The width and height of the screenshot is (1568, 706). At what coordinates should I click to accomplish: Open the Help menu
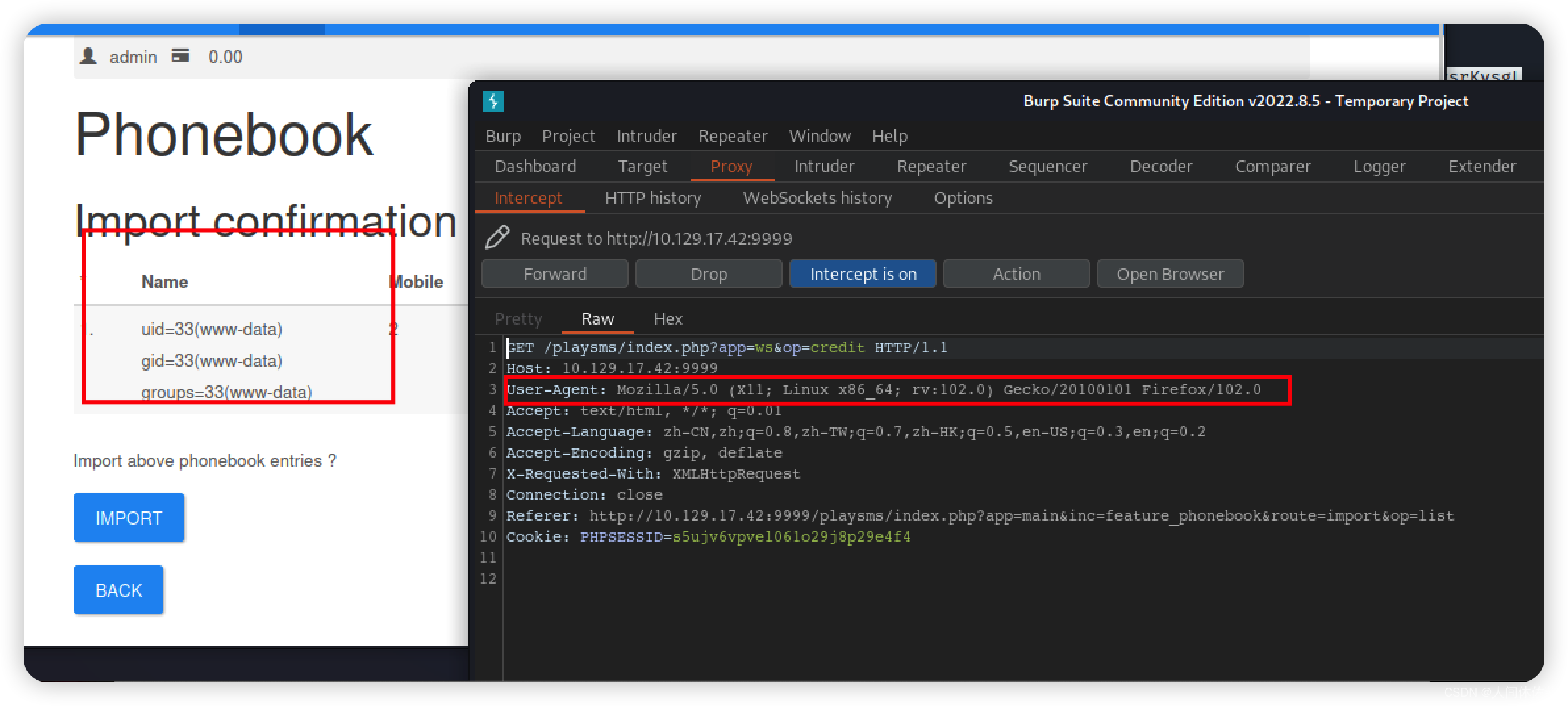tap(890, 136)
